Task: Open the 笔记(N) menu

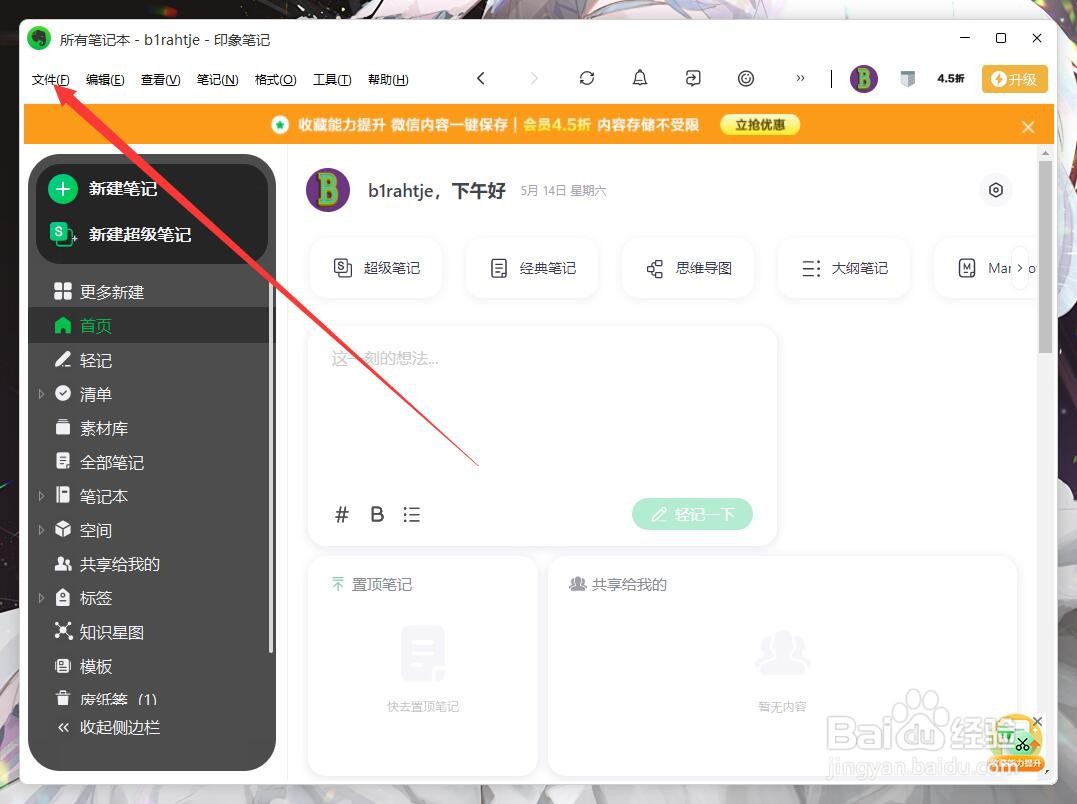Action: (x=217, y=80)
